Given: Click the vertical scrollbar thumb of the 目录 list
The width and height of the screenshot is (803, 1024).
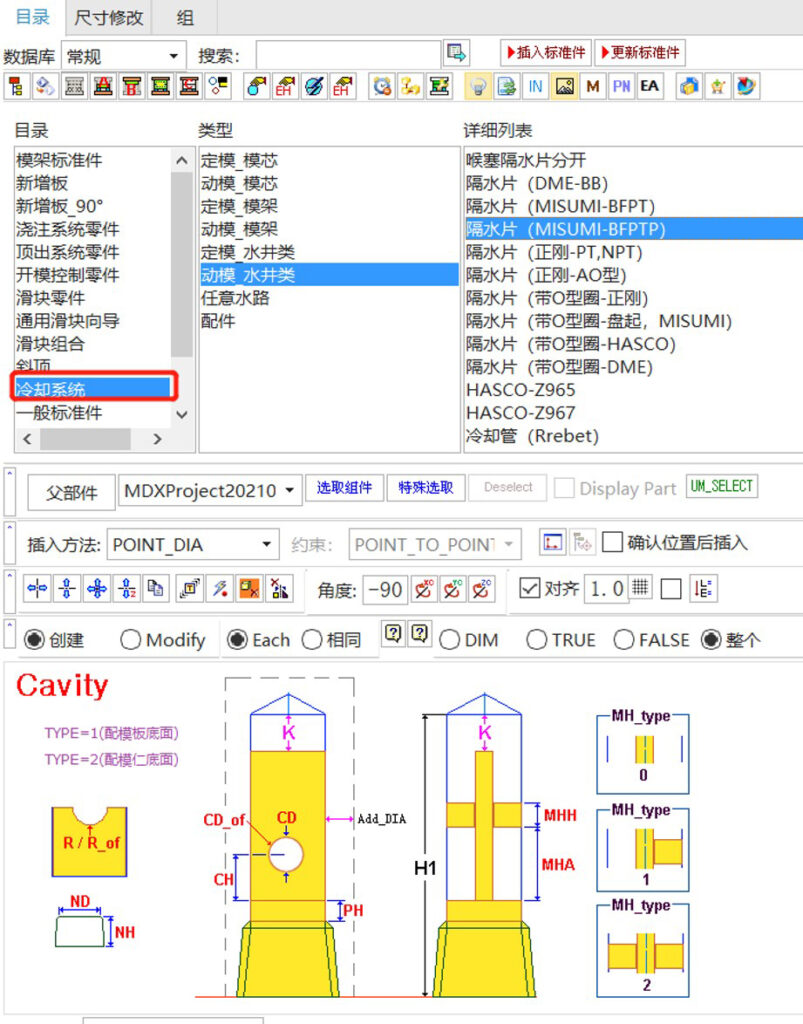Looking at the screenshot, I should [182, 264].
